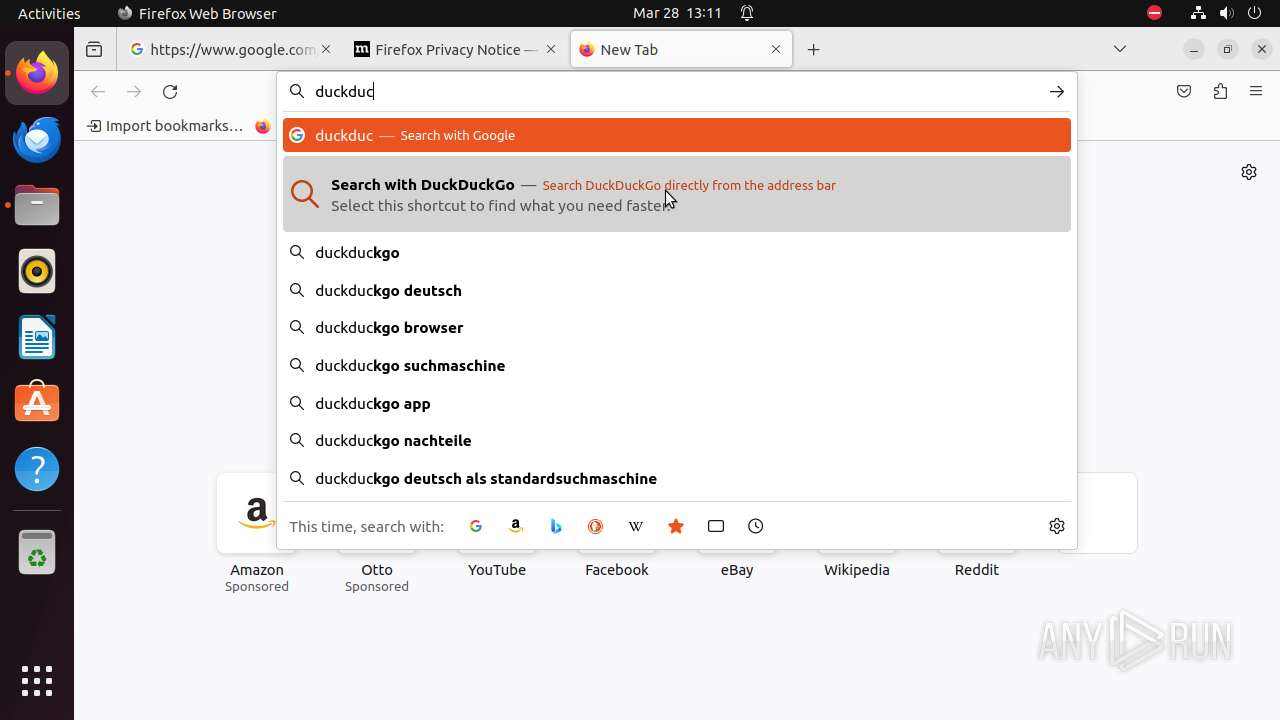Screen dimensions: 1280x720
Task: Search open tabs with tabs icon
Action: 716,526
